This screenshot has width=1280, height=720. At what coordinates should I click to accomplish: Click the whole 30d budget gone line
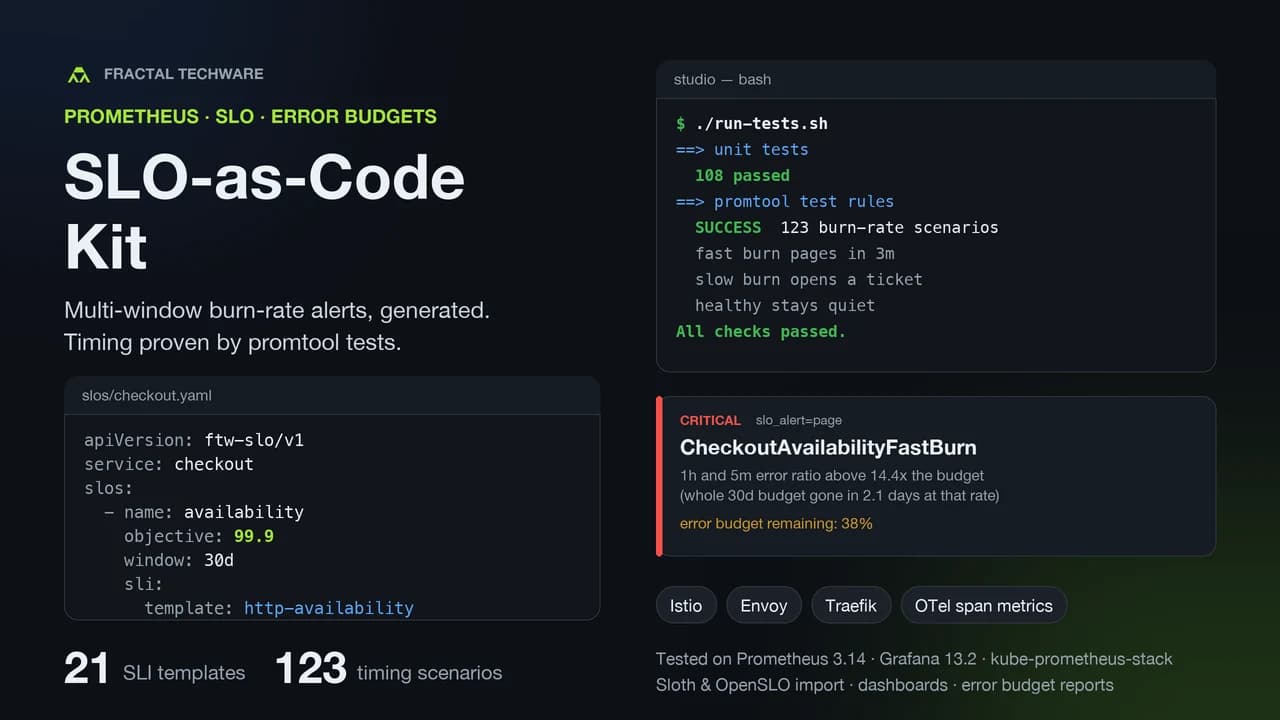click(x=840, y=495)
